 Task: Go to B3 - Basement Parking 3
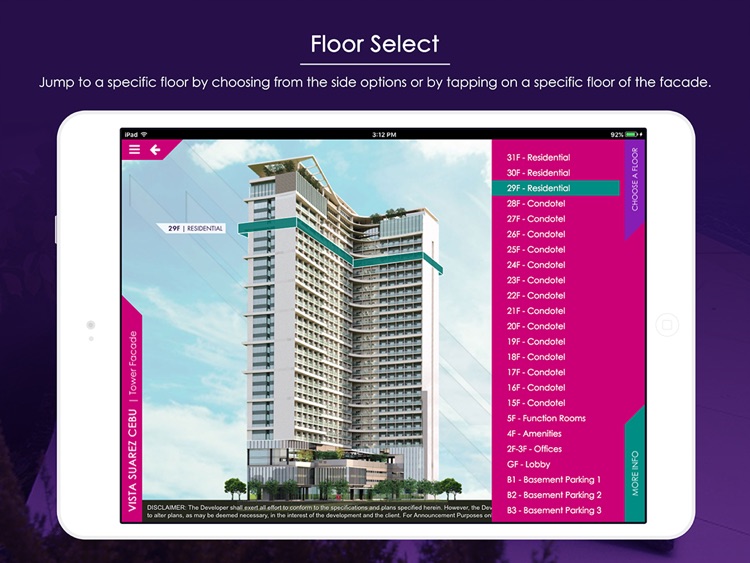554,510
